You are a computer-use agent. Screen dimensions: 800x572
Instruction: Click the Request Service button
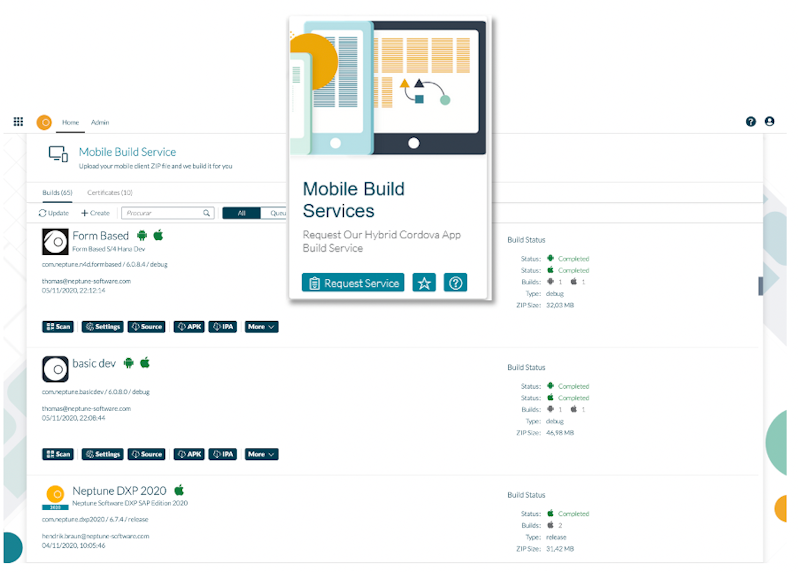point(353,283)
